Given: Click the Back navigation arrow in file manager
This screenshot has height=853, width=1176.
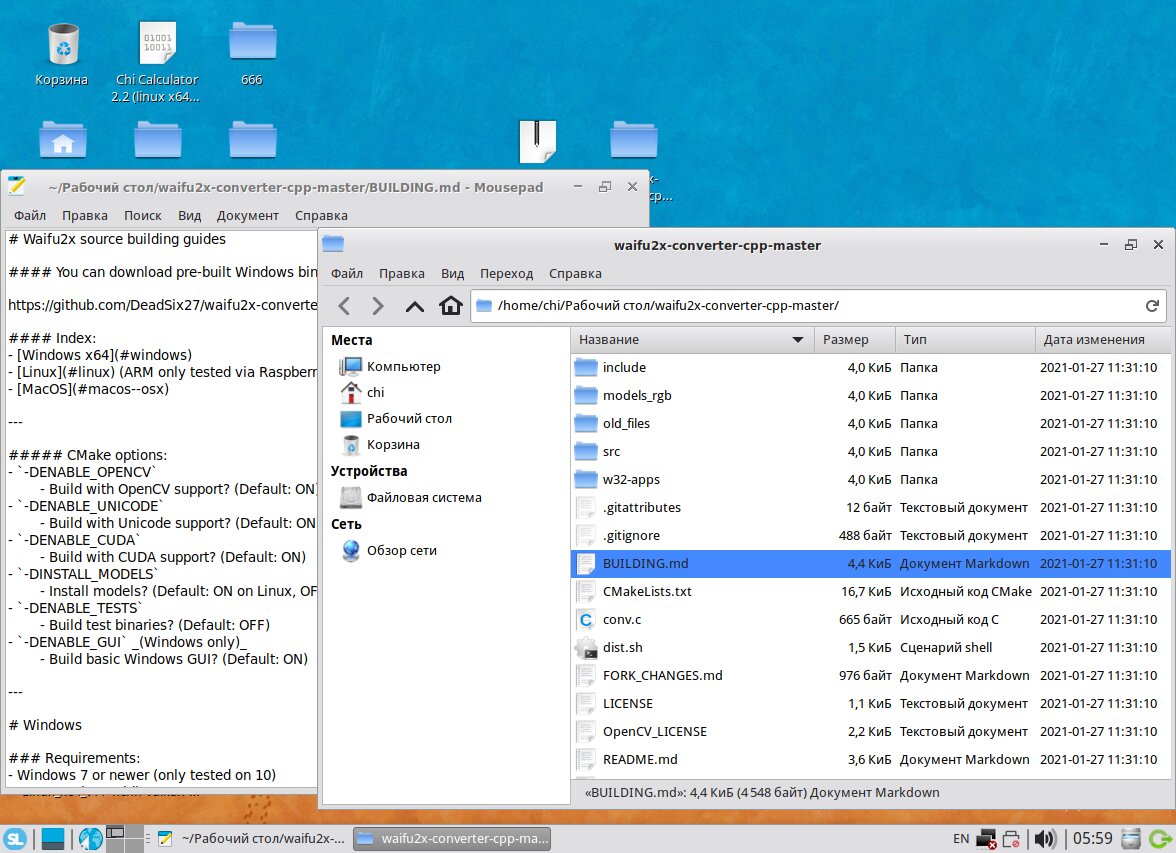Looking at the screenshot, I should coord(344,306).
